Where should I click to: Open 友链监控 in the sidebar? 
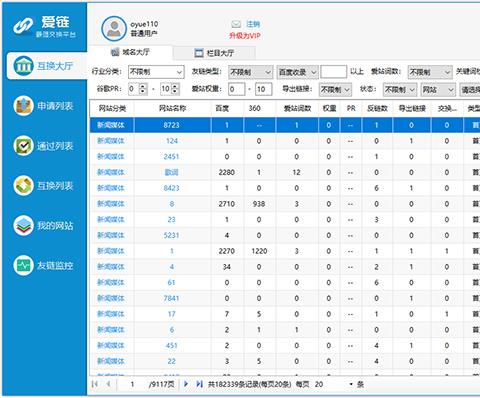pos(44,266)
